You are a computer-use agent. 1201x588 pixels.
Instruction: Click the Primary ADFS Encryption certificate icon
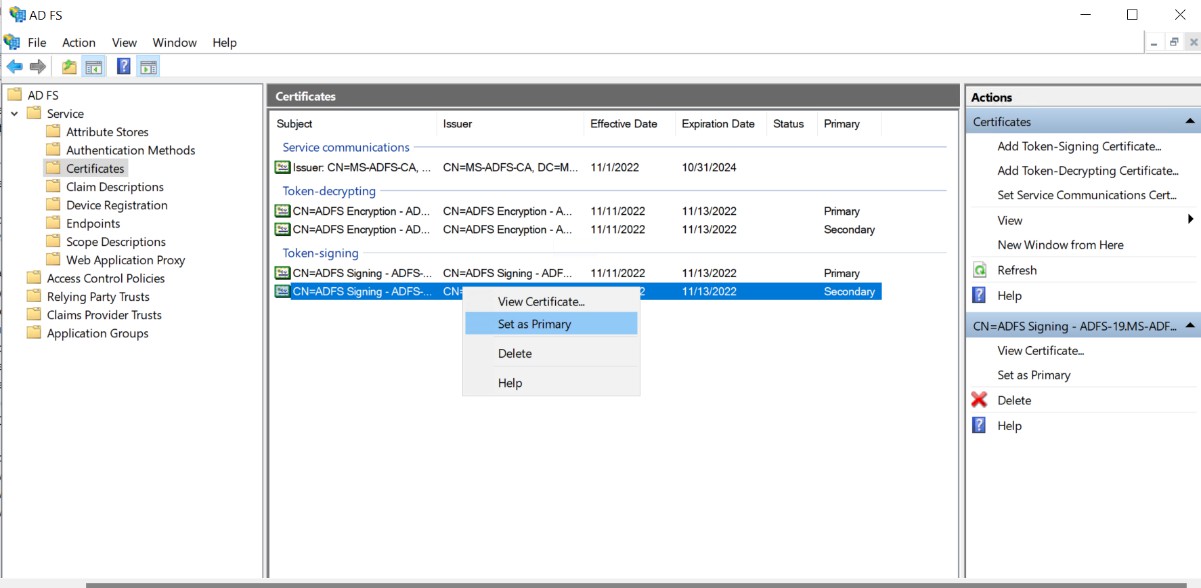point(283,211)
